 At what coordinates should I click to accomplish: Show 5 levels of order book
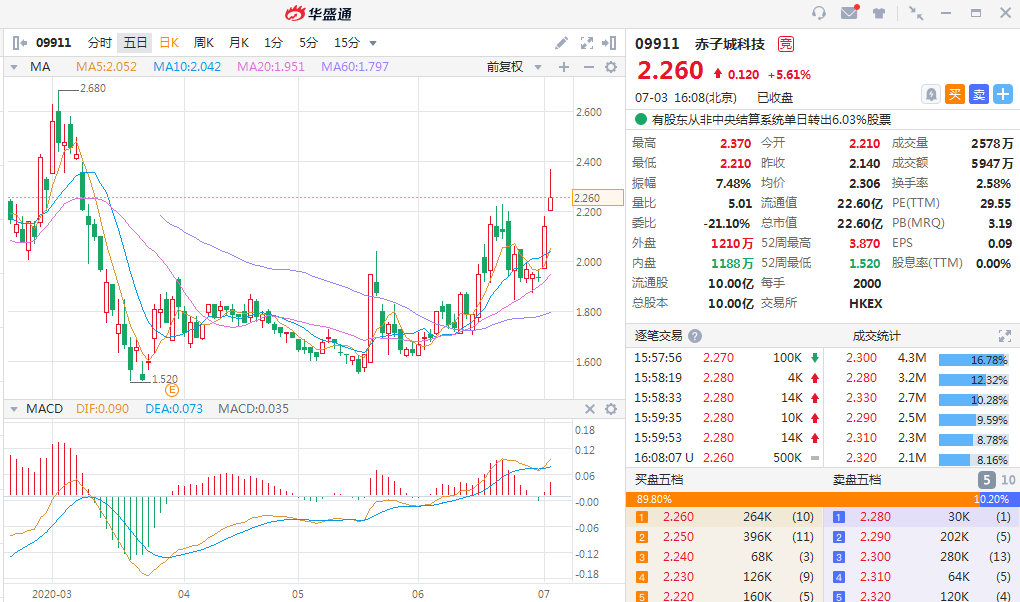pos(985,480)
